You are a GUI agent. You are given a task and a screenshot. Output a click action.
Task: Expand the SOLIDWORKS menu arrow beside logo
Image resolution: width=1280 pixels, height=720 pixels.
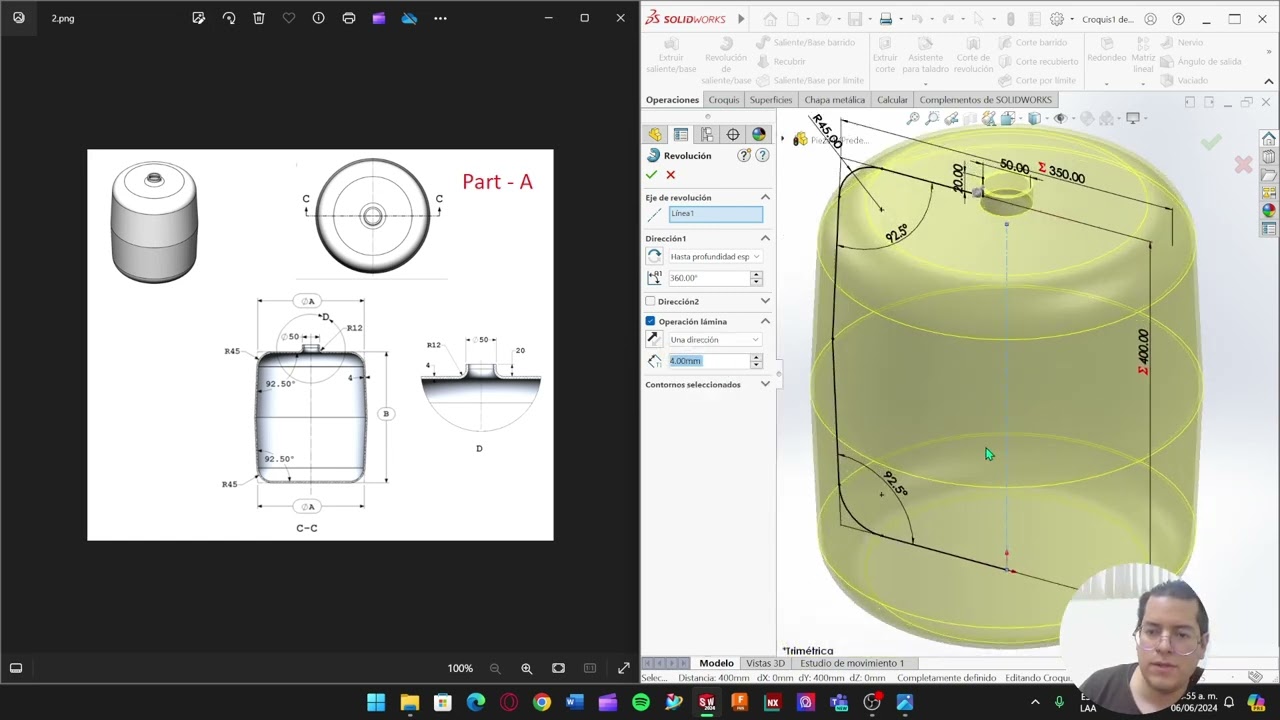pyautogui.click(x=741, y=19)
